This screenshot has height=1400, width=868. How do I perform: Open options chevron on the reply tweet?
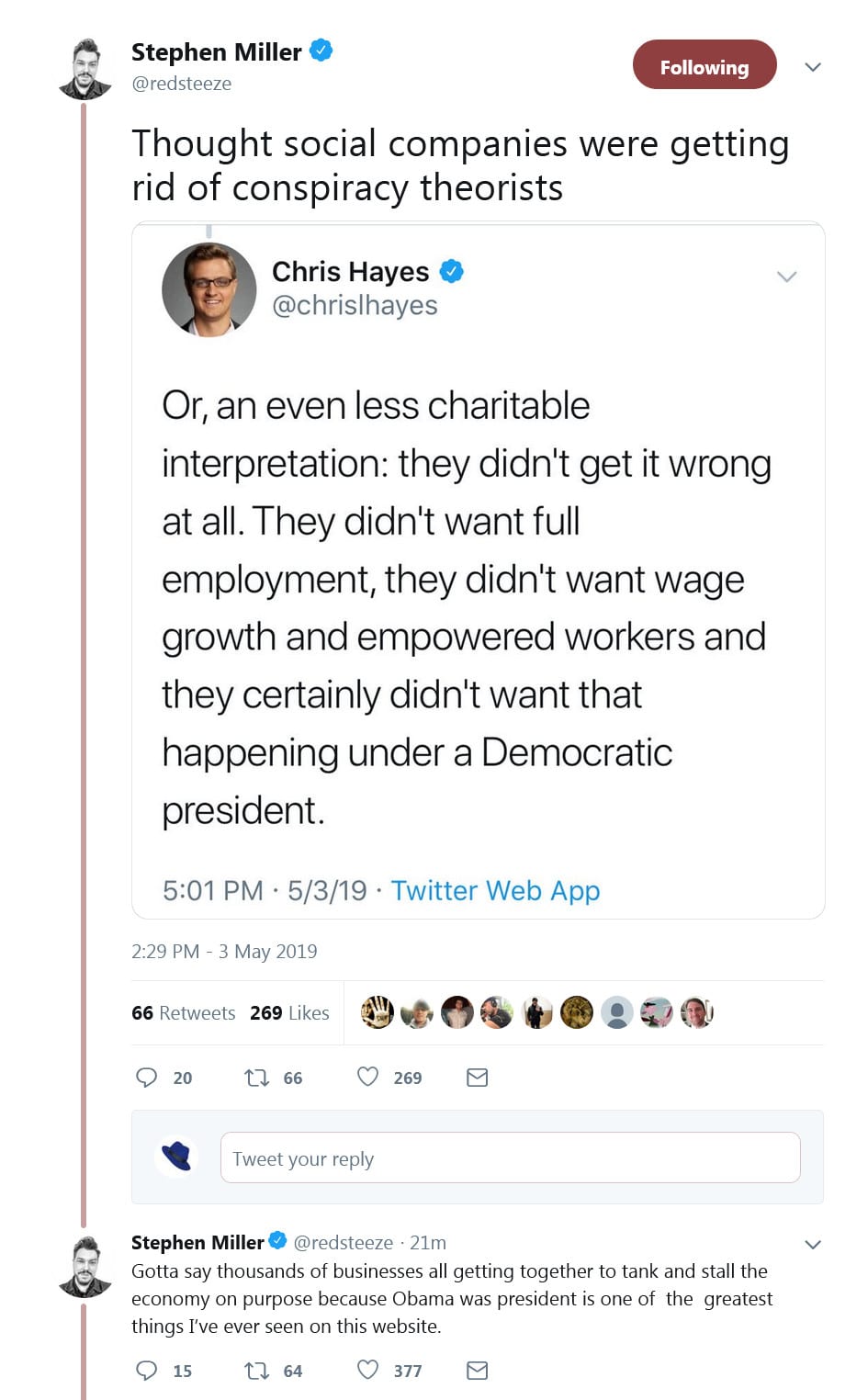pyautogui.click(x=812, y=1245)
